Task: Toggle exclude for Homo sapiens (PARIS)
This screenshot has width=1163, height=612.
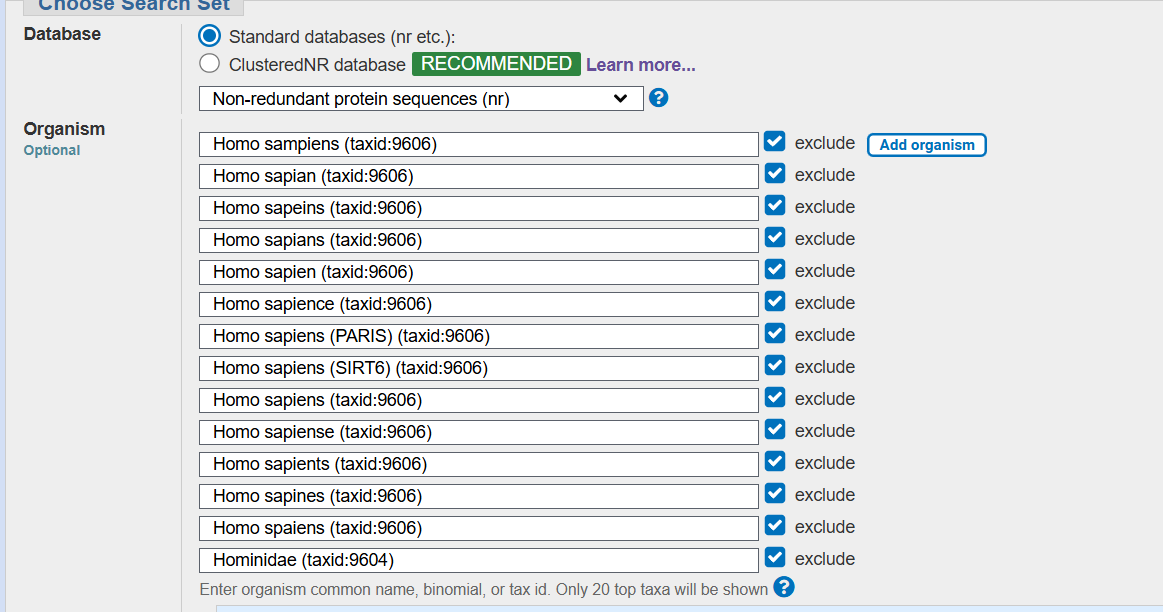Action: [x=774, y=333]
